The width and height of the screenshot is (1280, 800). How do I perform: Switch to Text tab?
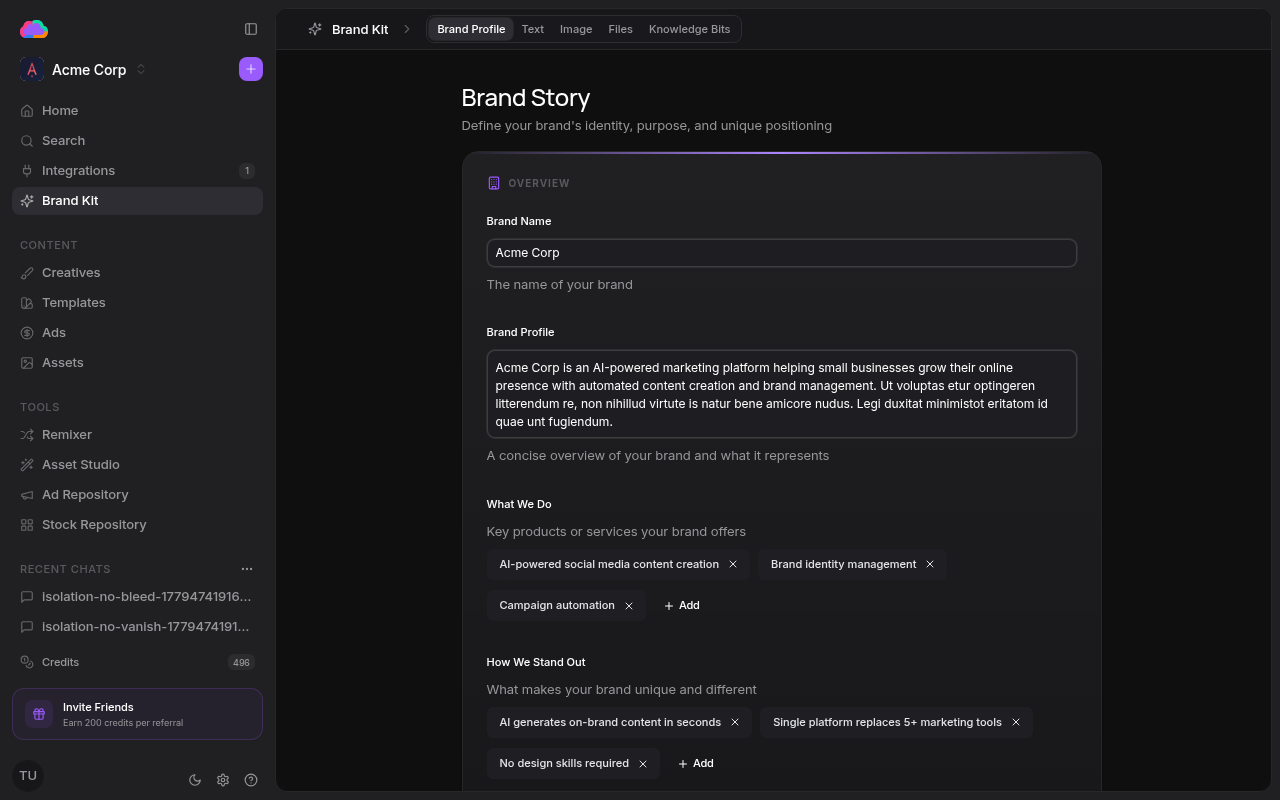click(x=533, y=29)
